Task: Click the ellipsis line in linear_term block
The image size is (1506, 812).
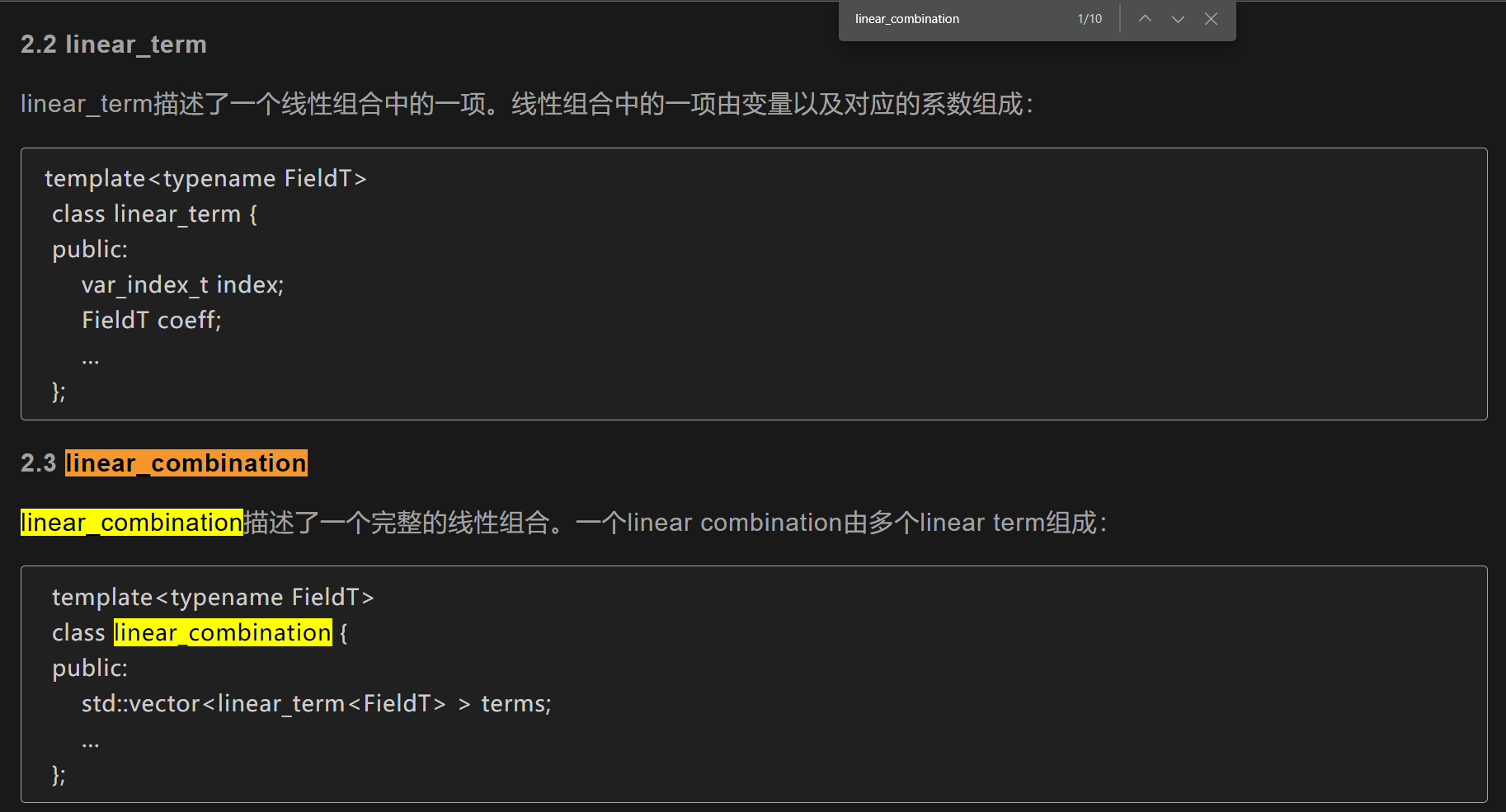Action: point(90,359)
